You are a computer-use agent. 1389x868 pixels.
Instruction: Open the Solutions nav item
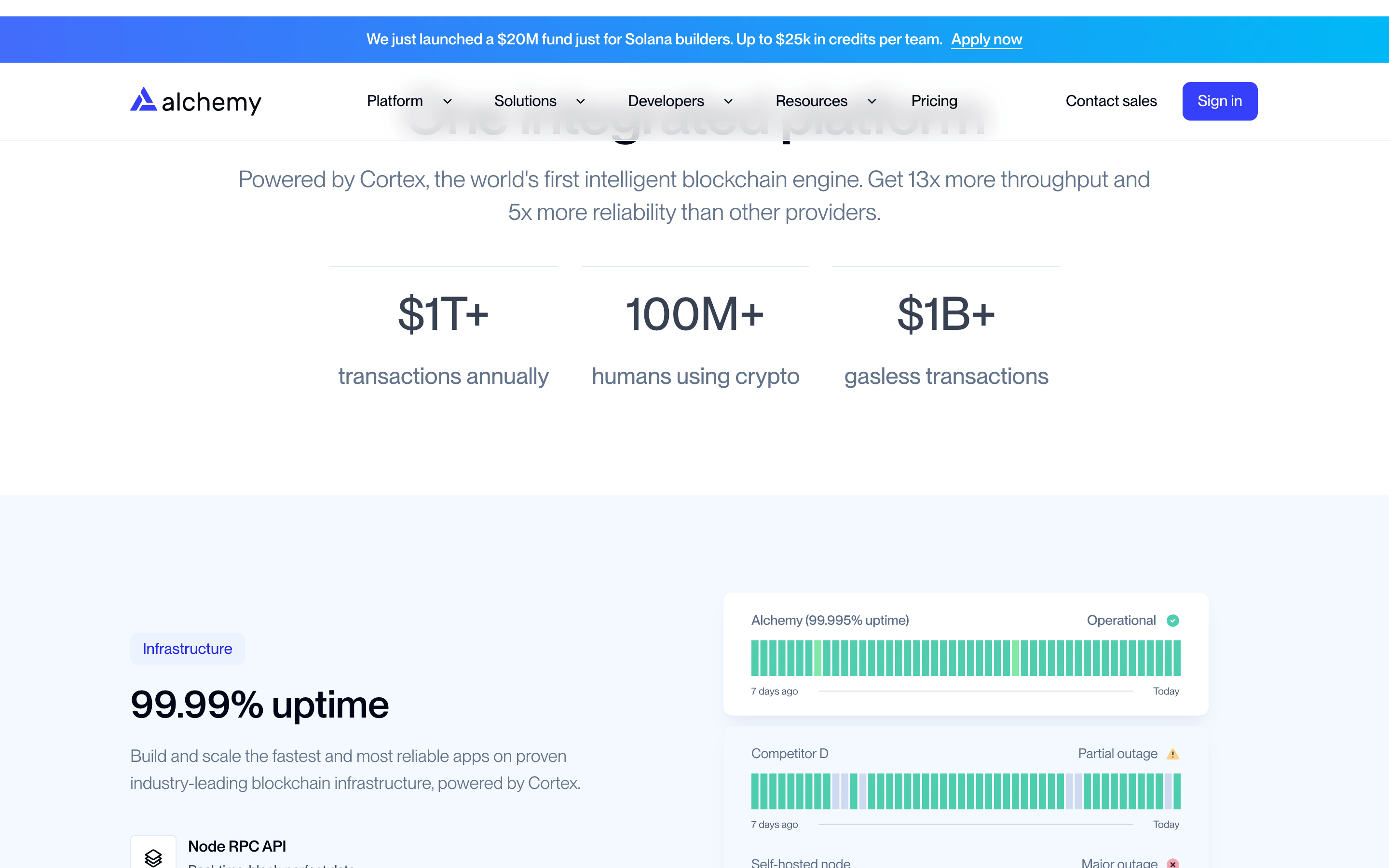(x=525, y=101)
